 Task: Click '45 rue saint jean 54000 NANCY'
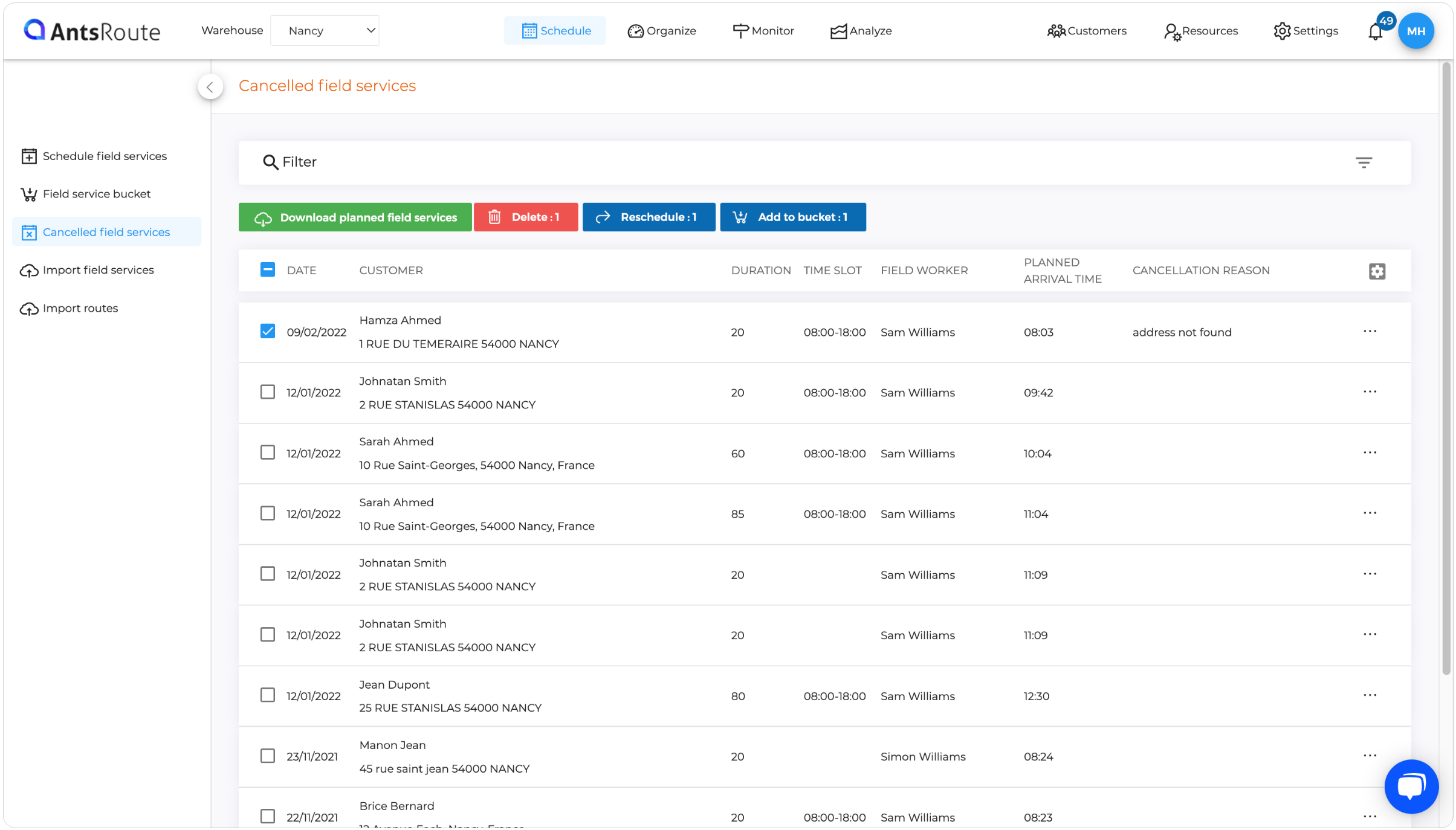pos(444,769)
